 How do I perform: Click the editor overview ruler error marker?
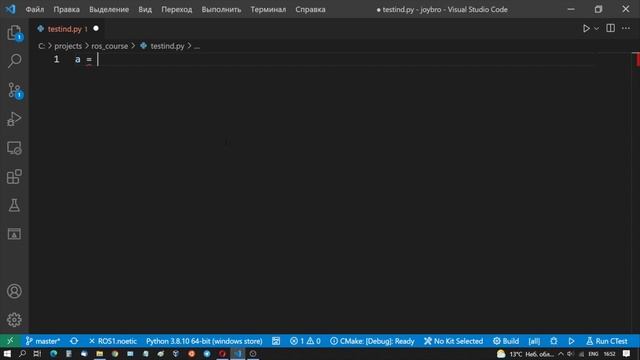(637, 60)
